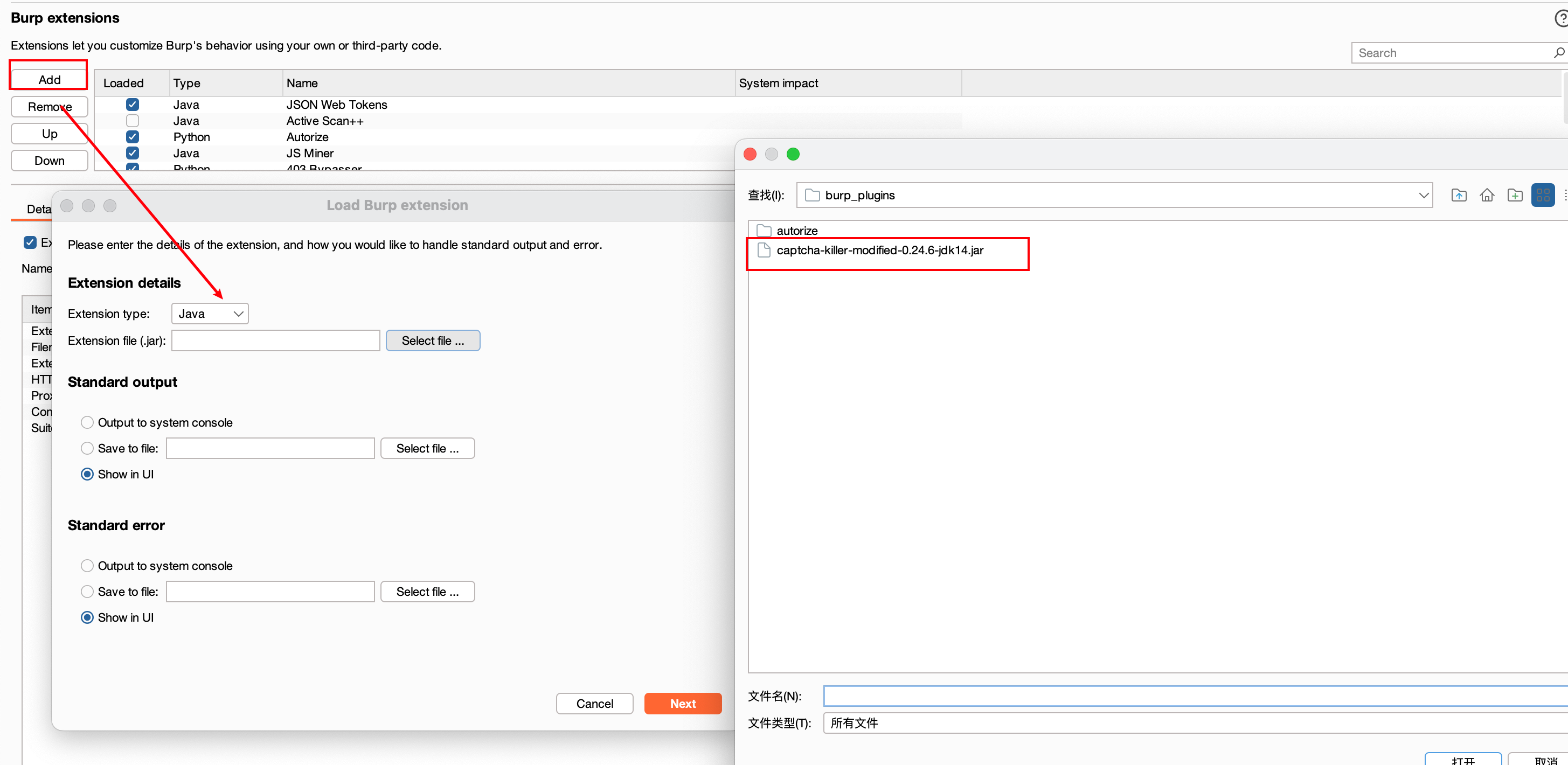Enable the Active Scan++ loaded checkbox
Screen dimensions: 1568x765
pos(132,121)
